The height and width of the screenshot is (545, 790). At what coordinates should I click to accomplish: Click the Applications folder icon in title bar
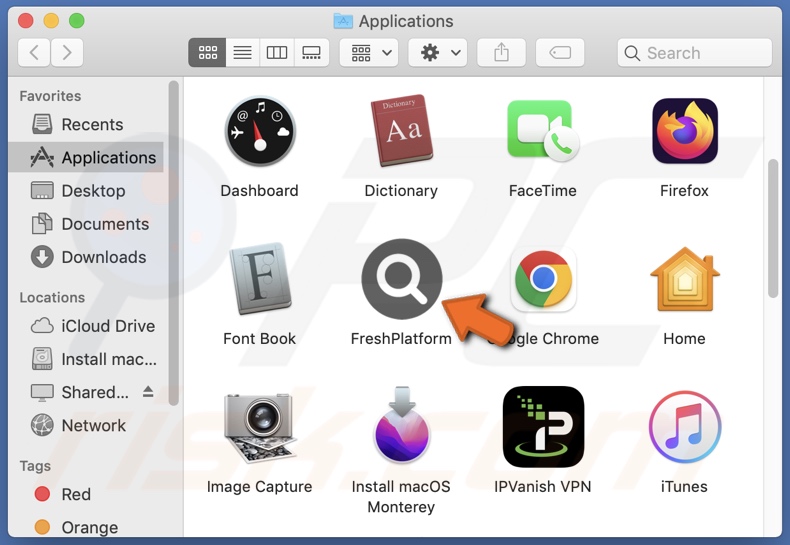pos(343,21)
